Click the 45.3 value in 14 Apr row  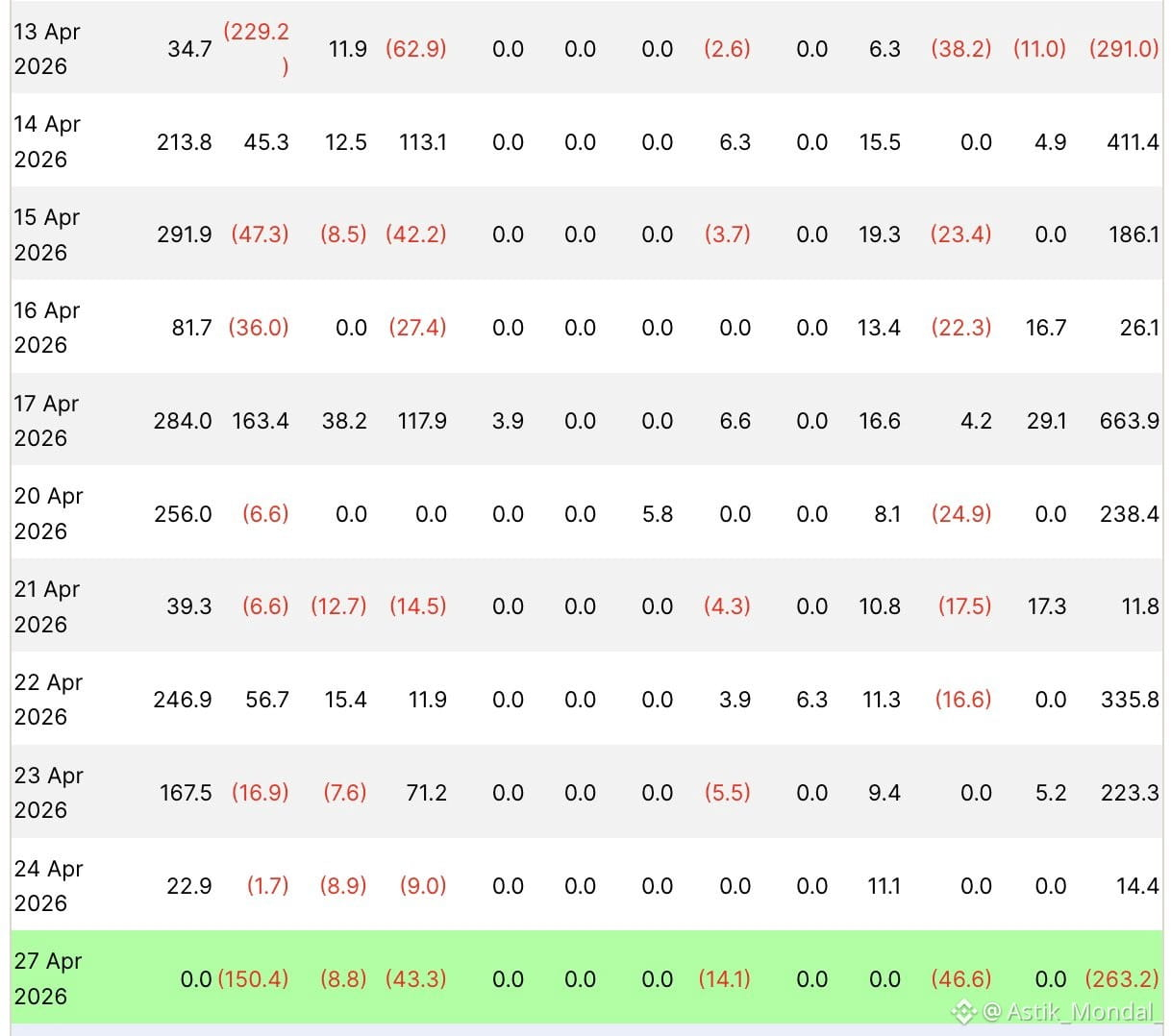266,142
